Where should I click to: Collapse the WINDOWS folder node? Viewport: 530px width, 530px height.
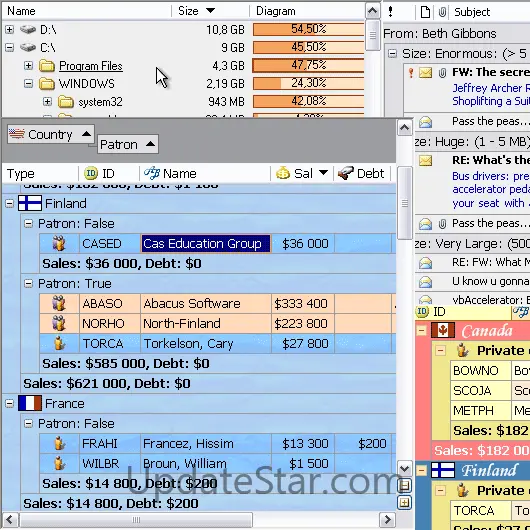click(28, 83)
